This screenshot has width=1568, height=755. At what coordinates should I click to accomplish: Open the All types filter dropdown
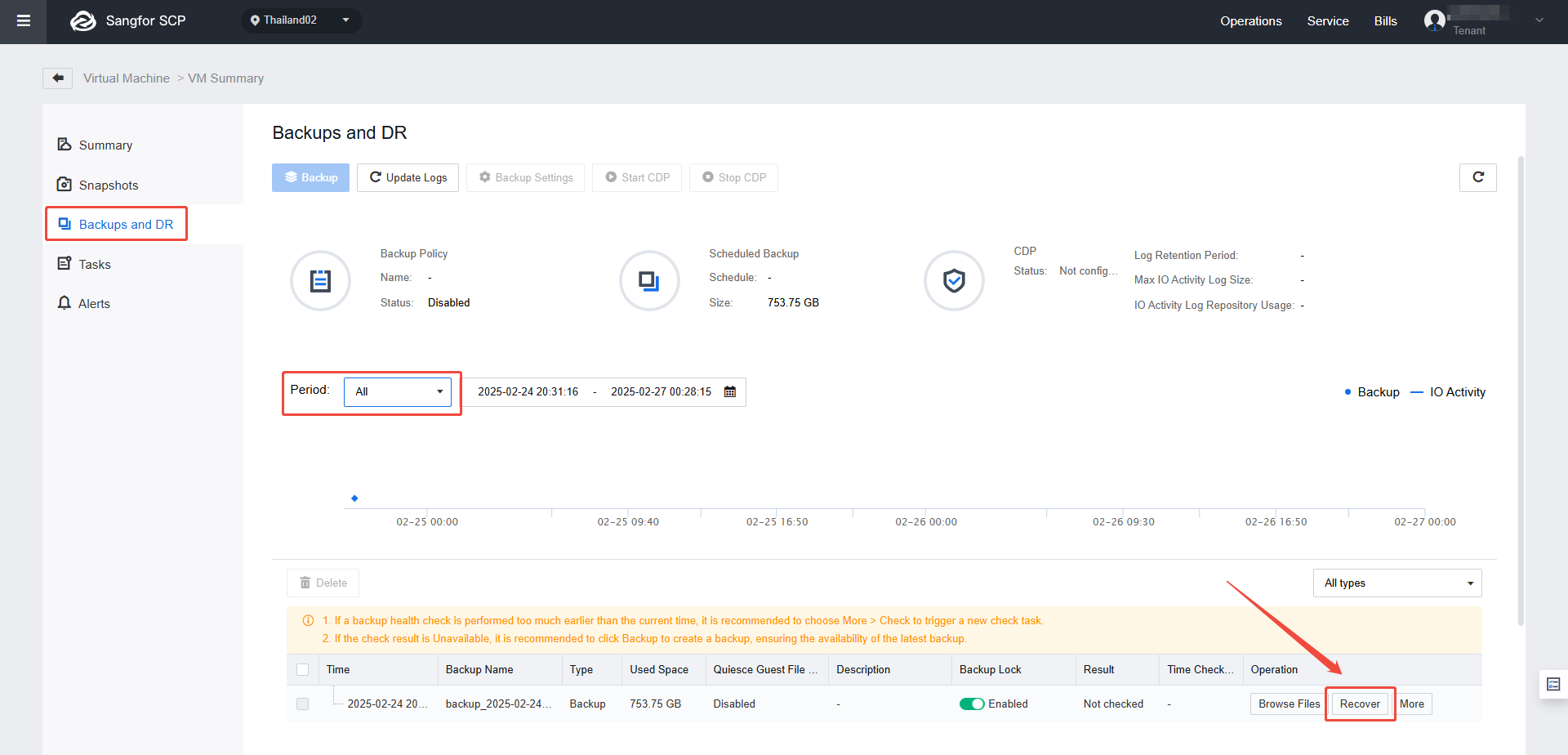tap(1397, 583)
